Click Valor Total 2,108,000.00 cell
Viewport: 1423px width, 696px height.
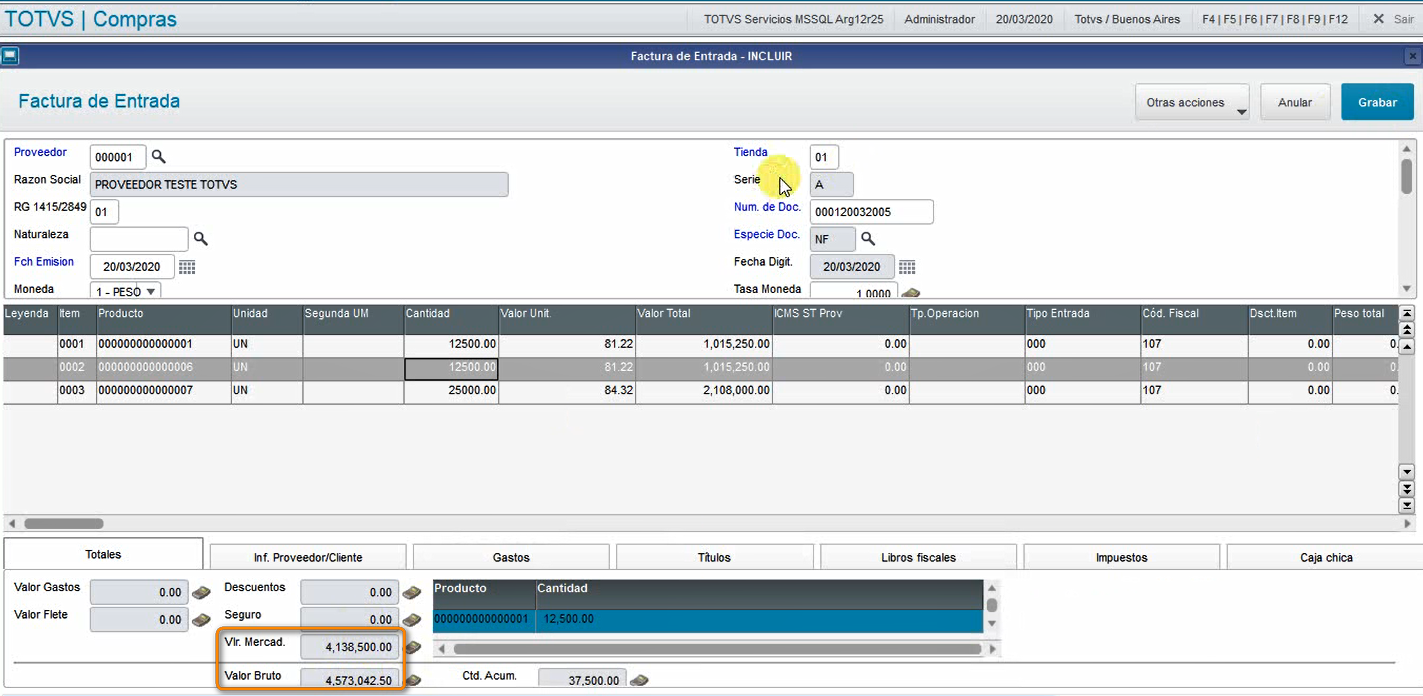703,391
